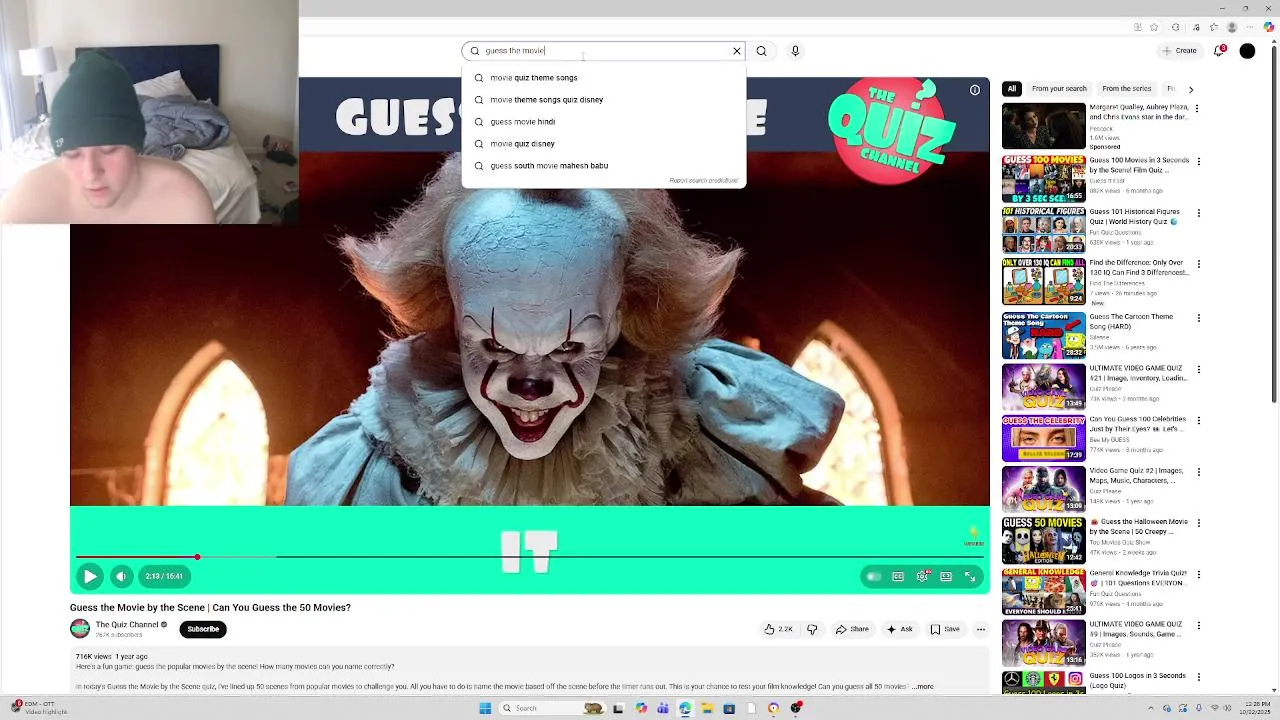Choose suggestion 'movie quiz disney'
The height and width of the screenshot is (720, 1280).
click(603, 144)
